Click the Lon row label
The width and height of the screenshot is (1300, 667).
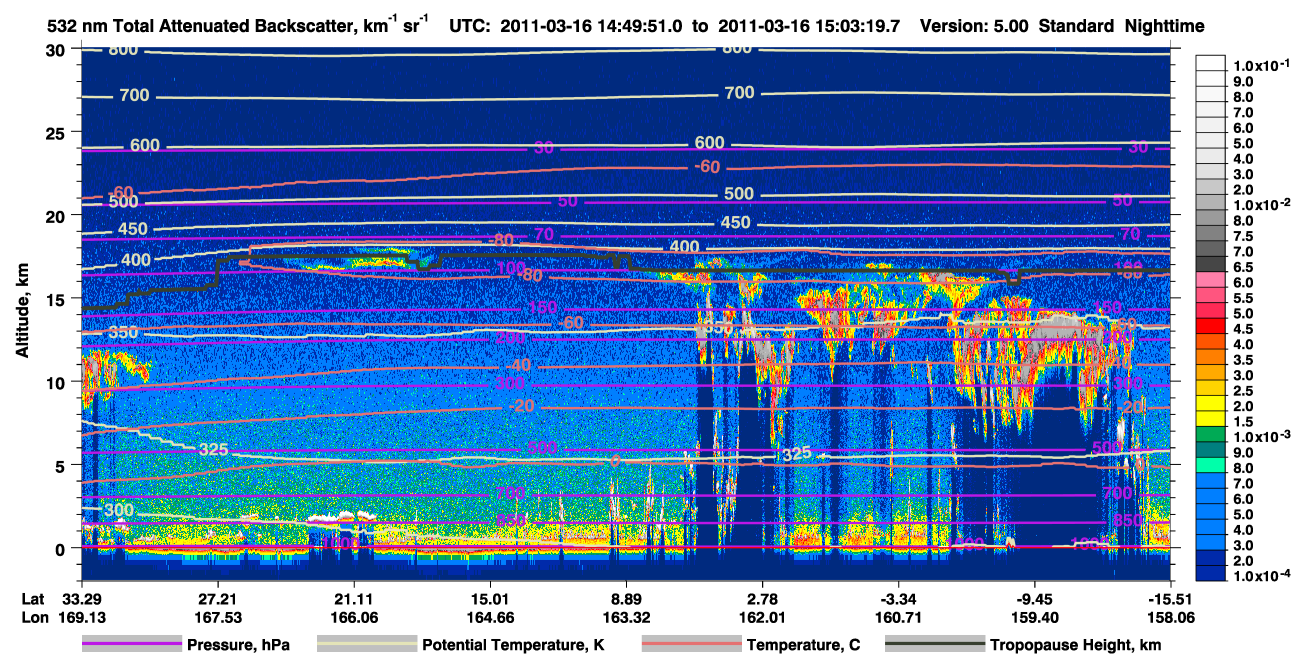click(34, 616)
